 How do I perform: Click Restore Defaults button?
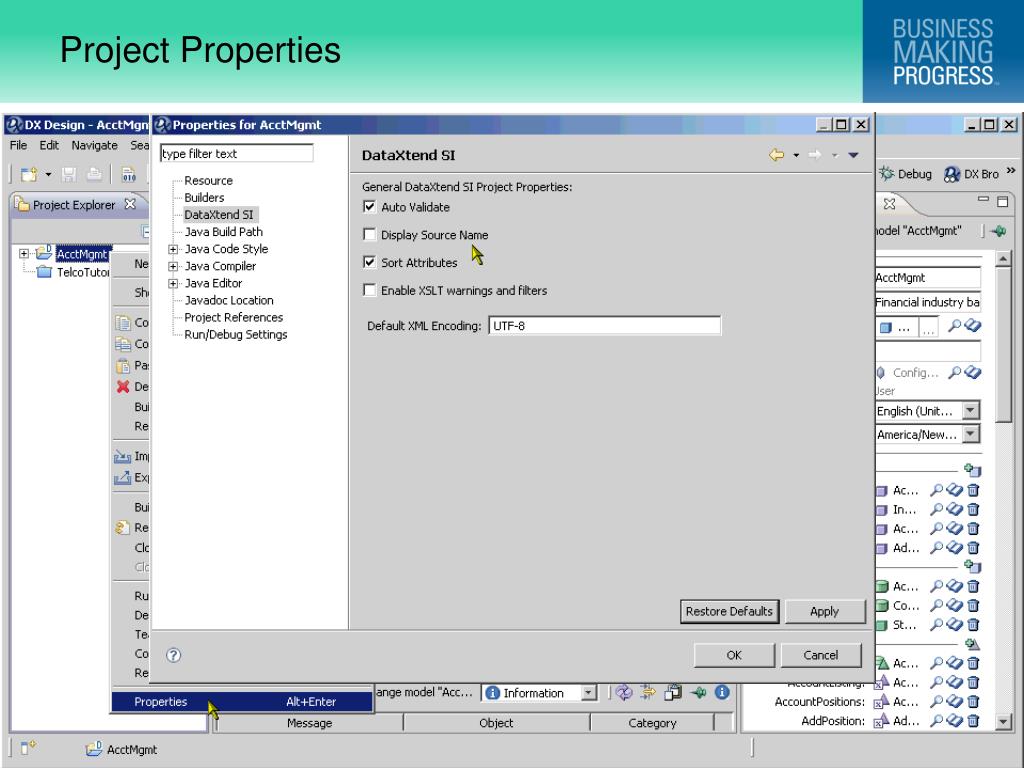pos(729,611)
